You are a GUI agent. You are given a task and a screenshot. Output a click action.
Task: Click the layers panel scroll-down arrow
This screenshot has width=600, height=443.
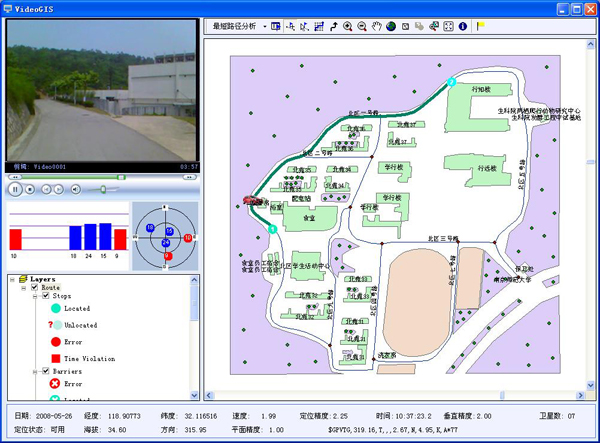coord(194,395)
